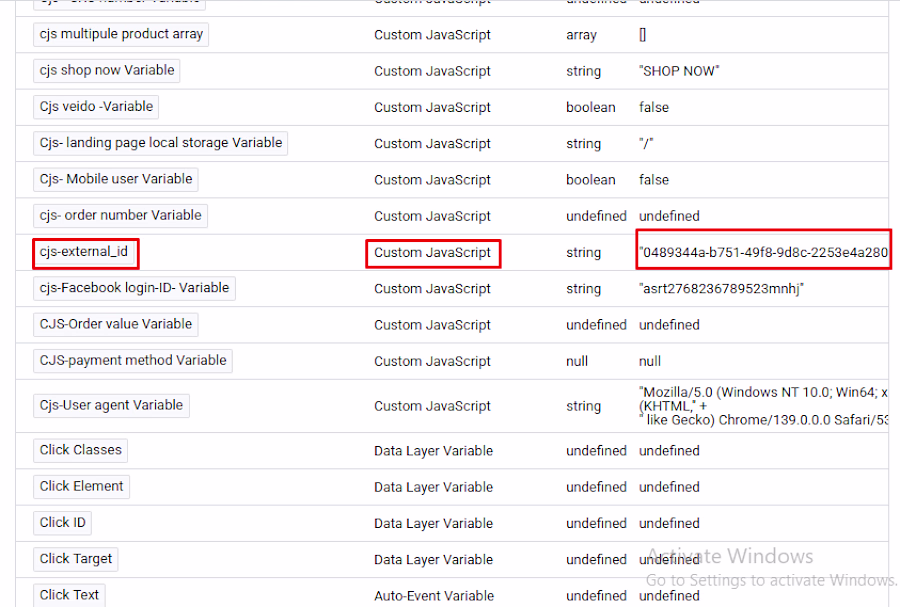This screenshot has height=607, width=900.
Task: Open the Click Classes variable
Action: (x=80, y=450)
